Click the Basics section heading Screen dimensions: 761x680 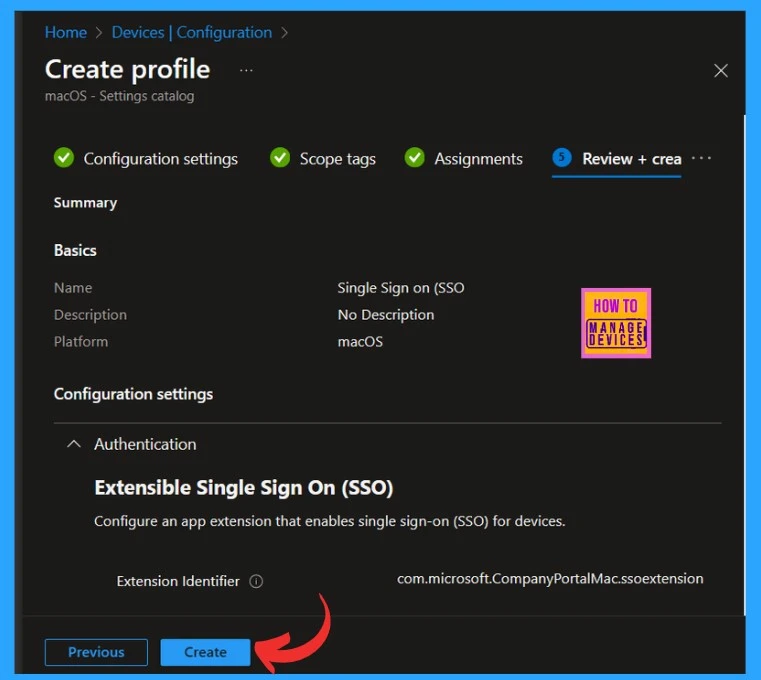[75, 250]
